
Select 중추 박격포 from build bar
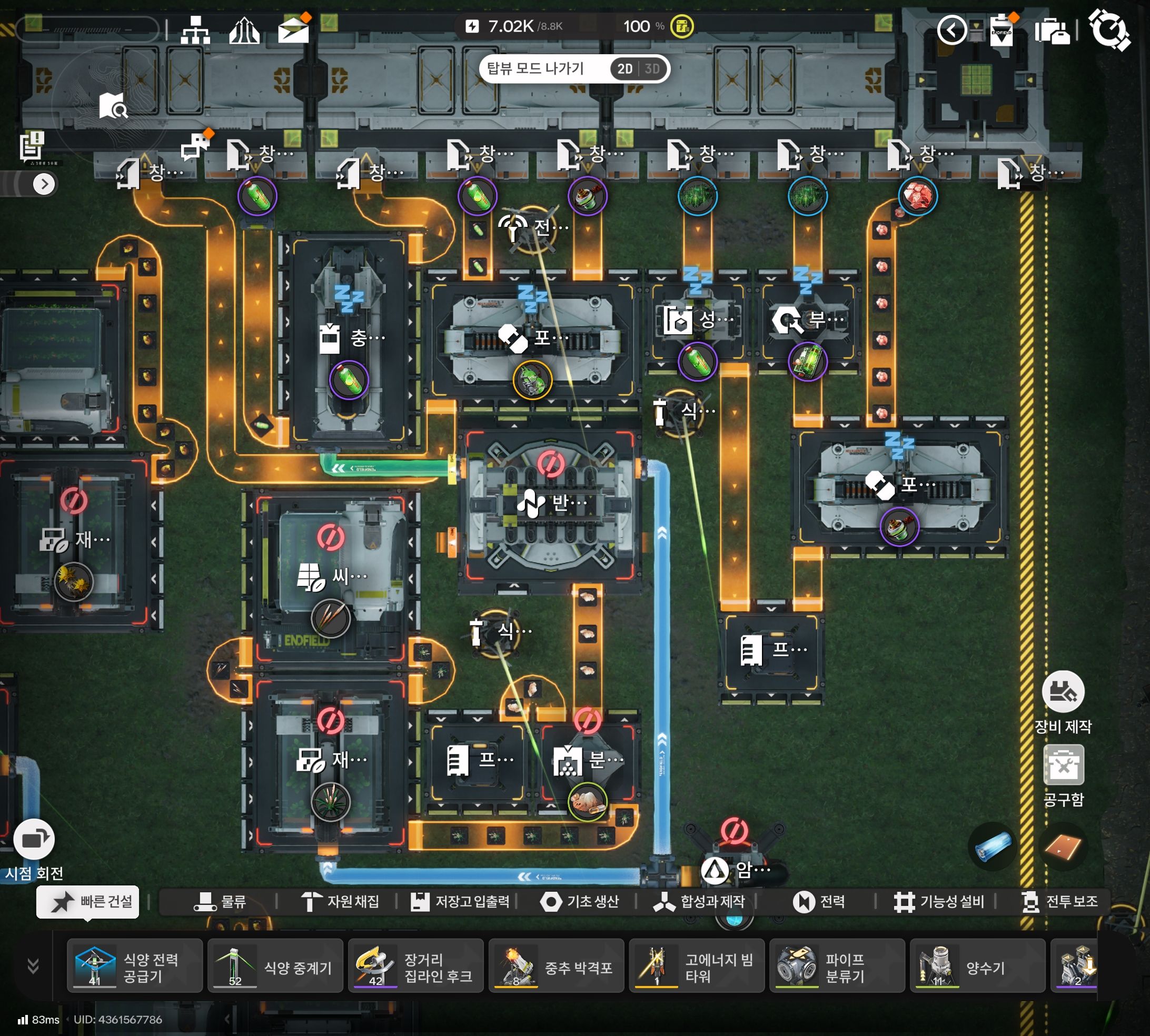tap(557, 966)
